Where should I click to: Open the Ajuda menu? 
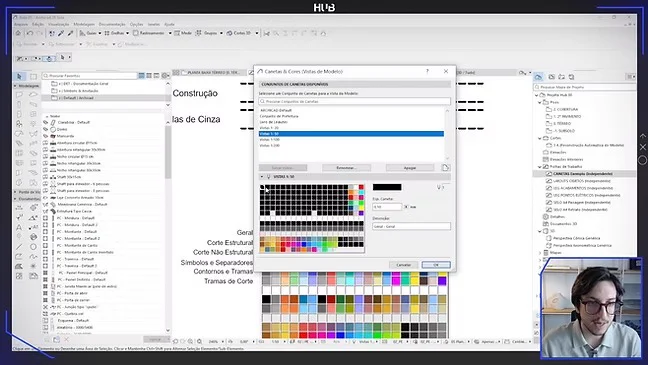tap(169, 24)
